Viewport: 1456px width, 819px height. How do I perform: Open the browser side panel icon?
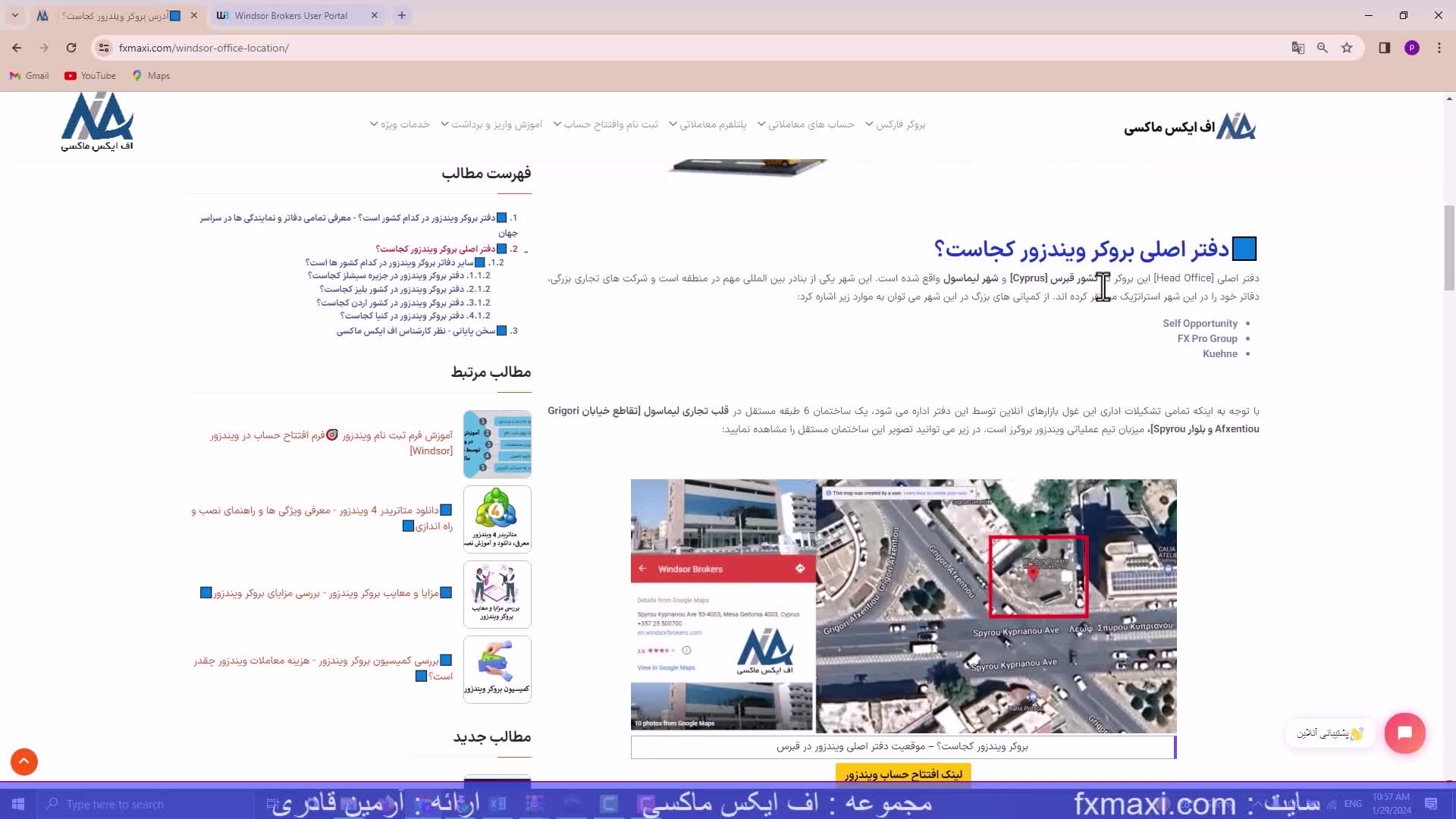pos(1385,48)
